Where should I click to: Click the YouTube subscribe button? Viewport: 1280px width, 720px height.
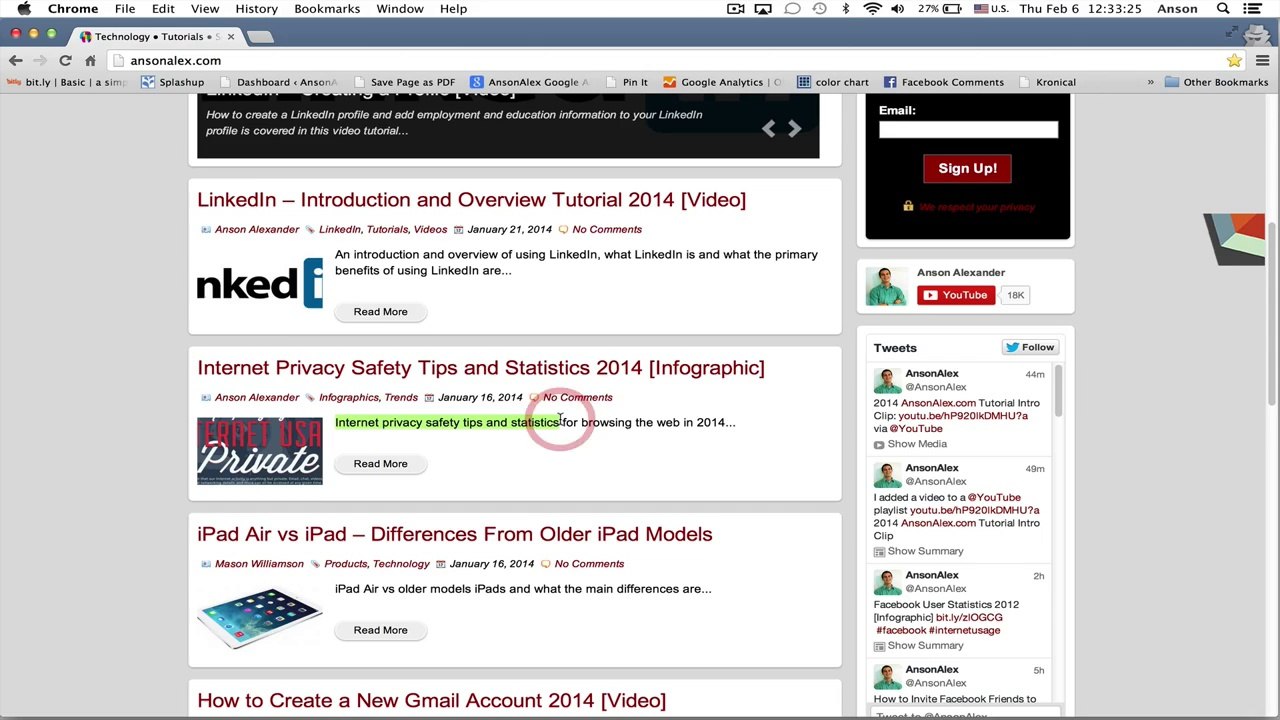click(x=955, y=295)
